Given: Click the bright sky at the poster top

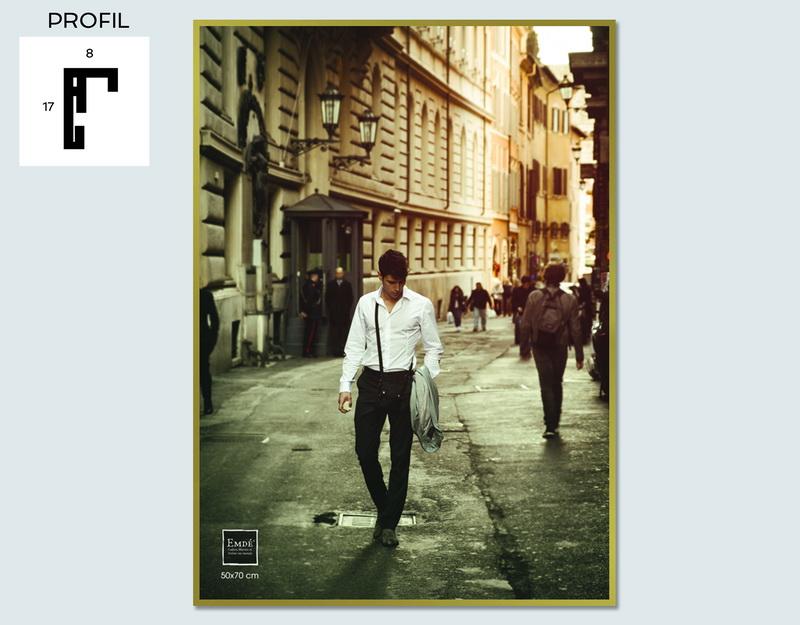Looking at the screenshot, I should (x=564, y=44).
